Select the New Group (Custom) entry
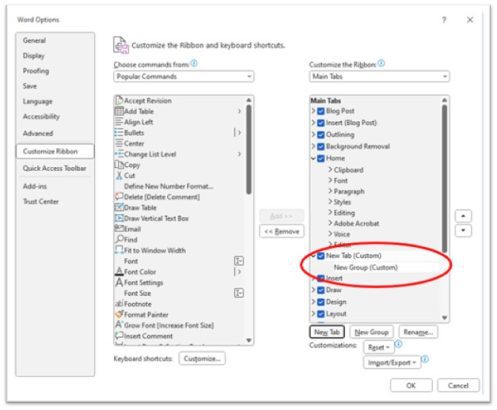This screenshot has height=410, width=497. click(366, 267)
